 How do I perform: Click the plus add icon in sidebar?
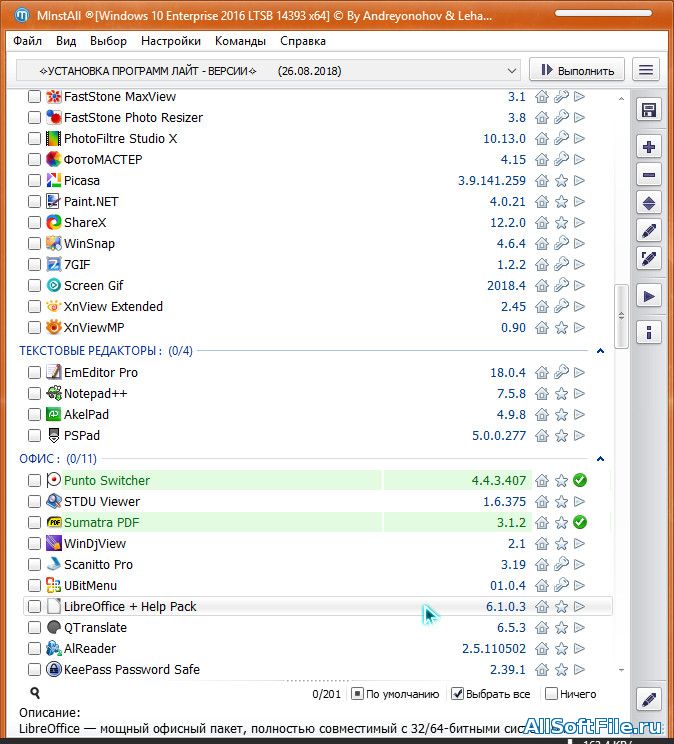point(648,147)
